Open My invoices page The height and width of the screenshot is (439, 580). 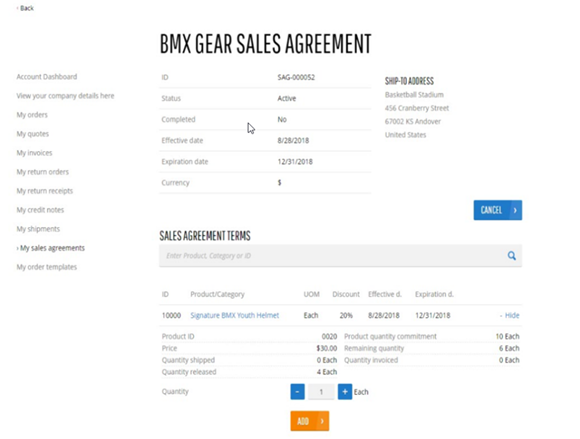point(34,153)
